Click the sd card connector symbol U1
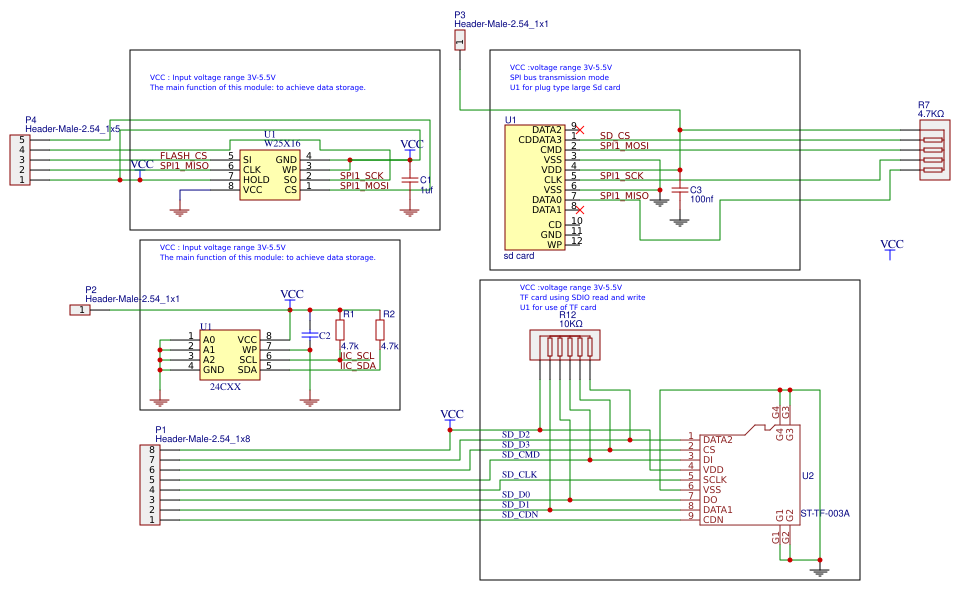Screen dimensions: 960x590 pyautogui.click(x=535, y=185)
